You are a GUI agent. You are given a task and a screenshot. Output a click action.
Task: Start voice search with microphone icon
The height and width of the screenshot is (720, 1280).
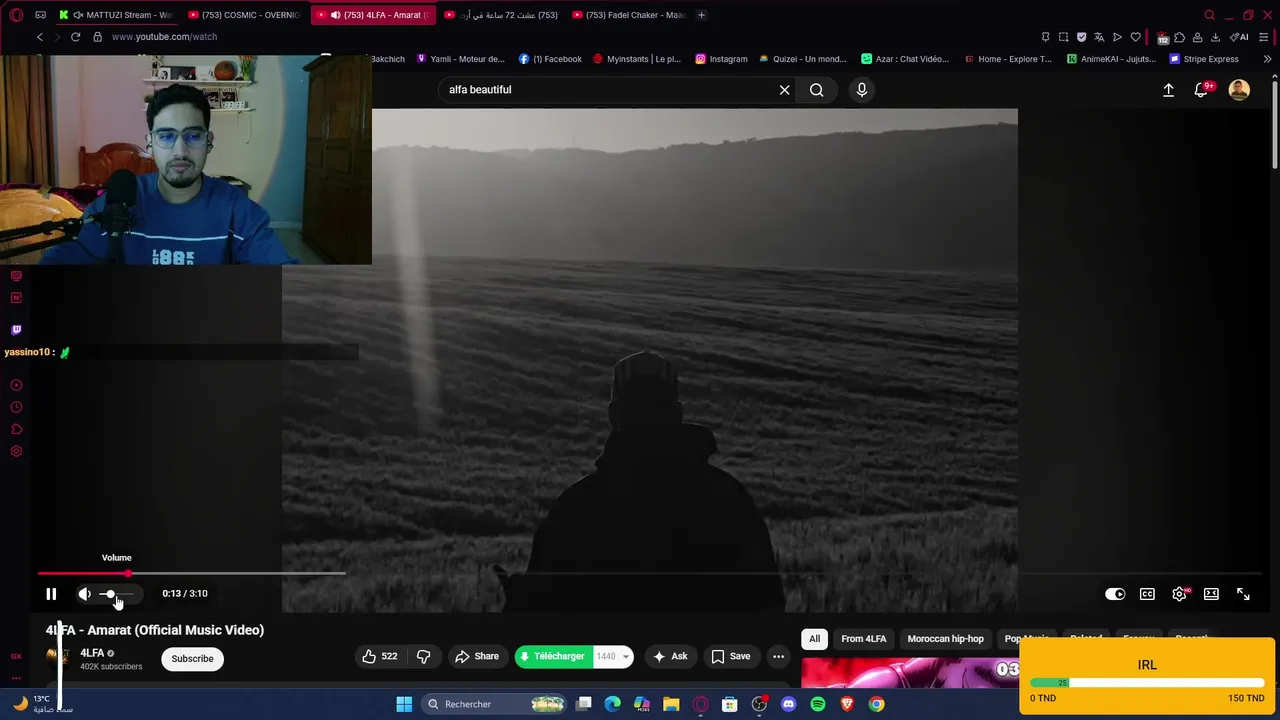click(x=861, y=90)
